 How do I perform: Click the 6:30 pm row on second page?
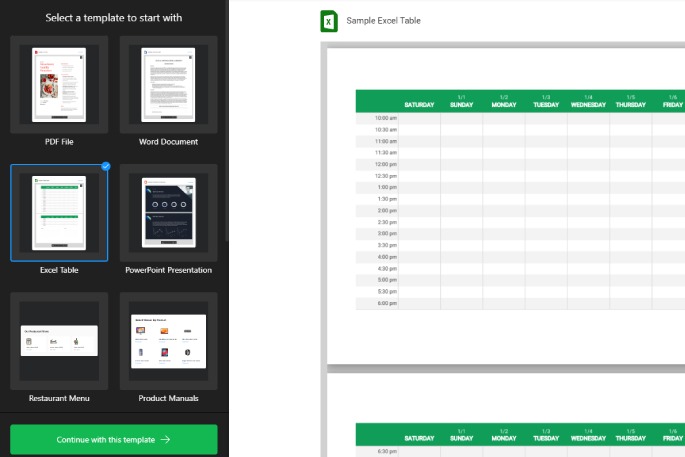386,451
